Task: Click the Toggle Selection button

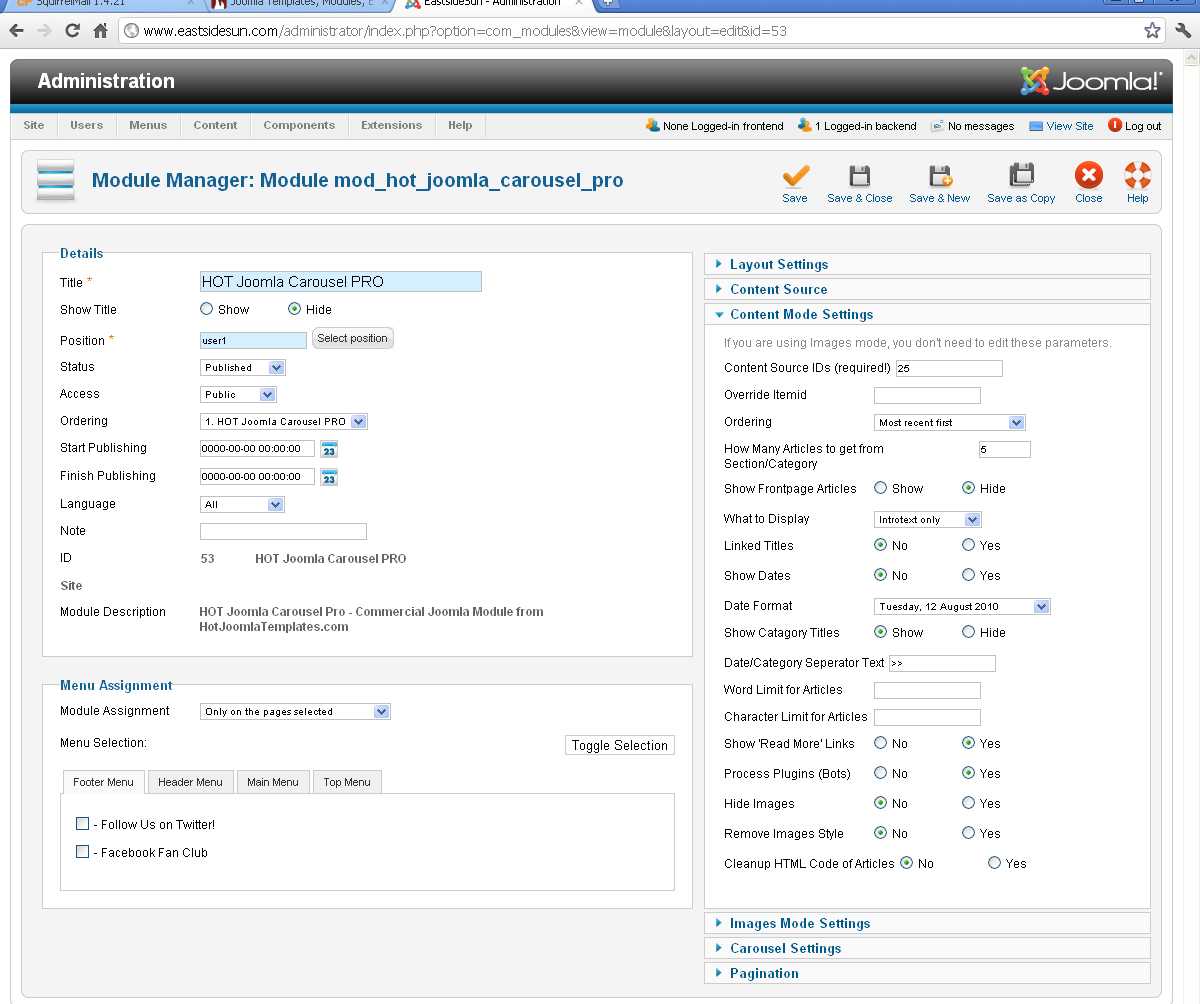Action: 620,745
